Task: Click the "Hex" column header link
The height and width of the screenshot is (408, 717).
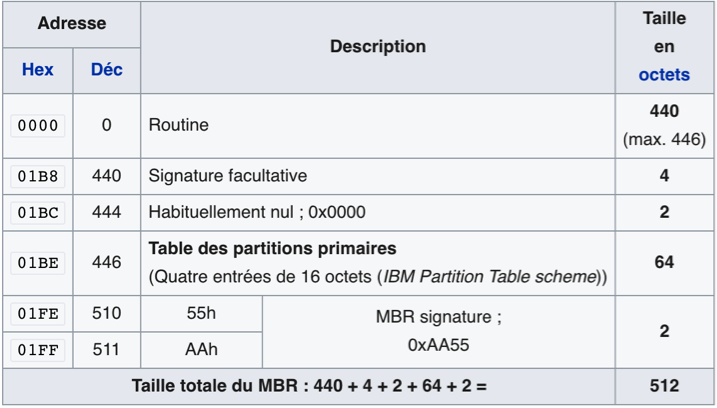Action: pyautogui.click(x=37, y=71)
